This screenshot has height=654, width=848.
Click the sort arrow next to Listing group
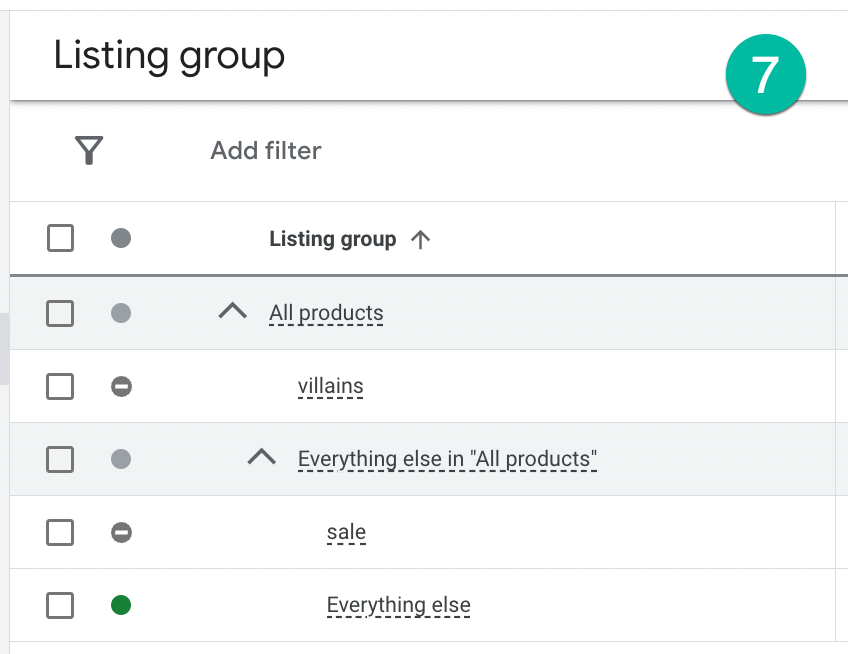click(x=421, y=239)
